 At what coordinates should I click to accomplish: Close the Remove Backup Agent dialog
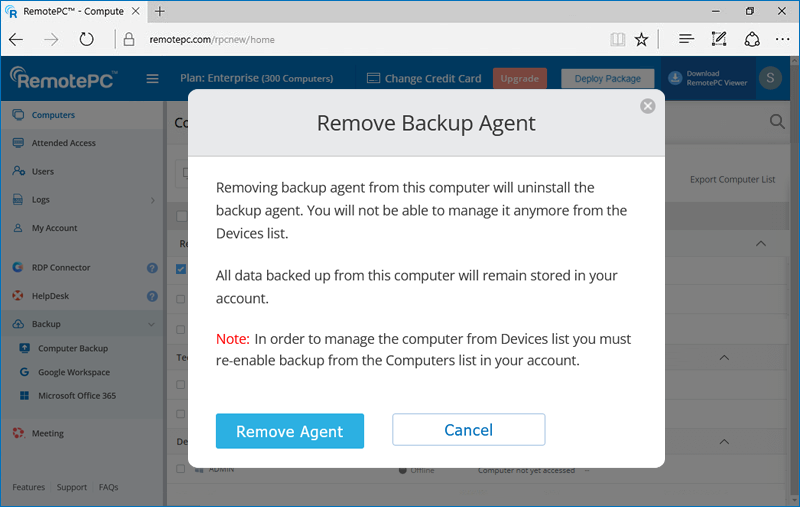pos(648,106)
